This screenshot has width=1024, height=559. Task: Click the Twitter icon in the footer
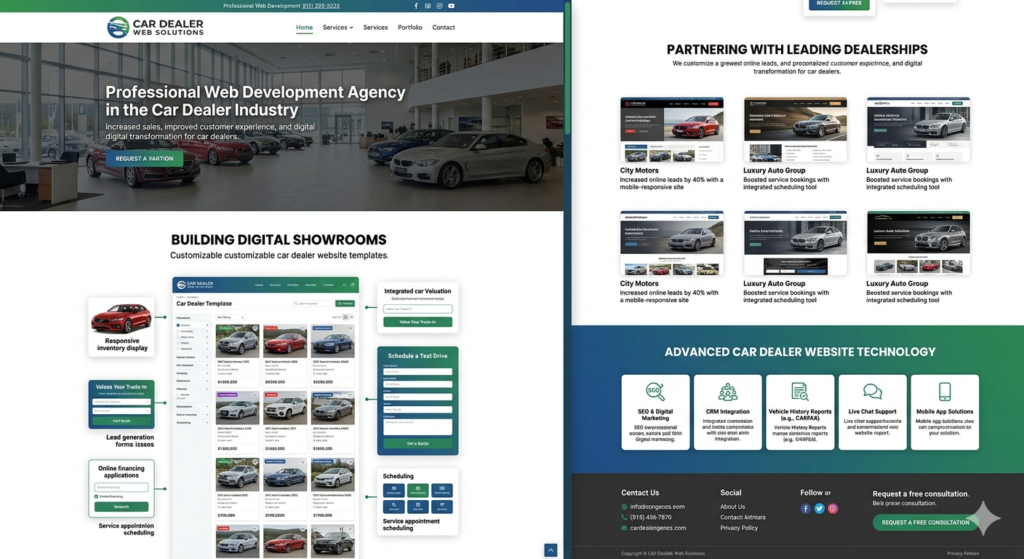(x=819, y=508)
